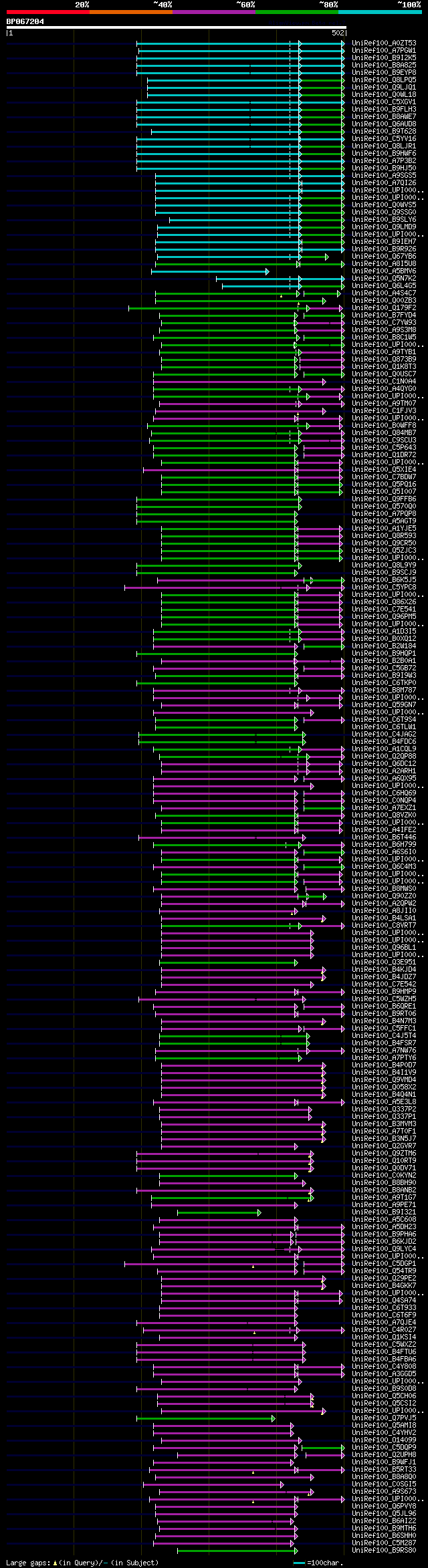This screenshot has width=428, height=1568.
Task: Click the UniRef100_A9SGS5 label
Action: (x=384, y=175)
